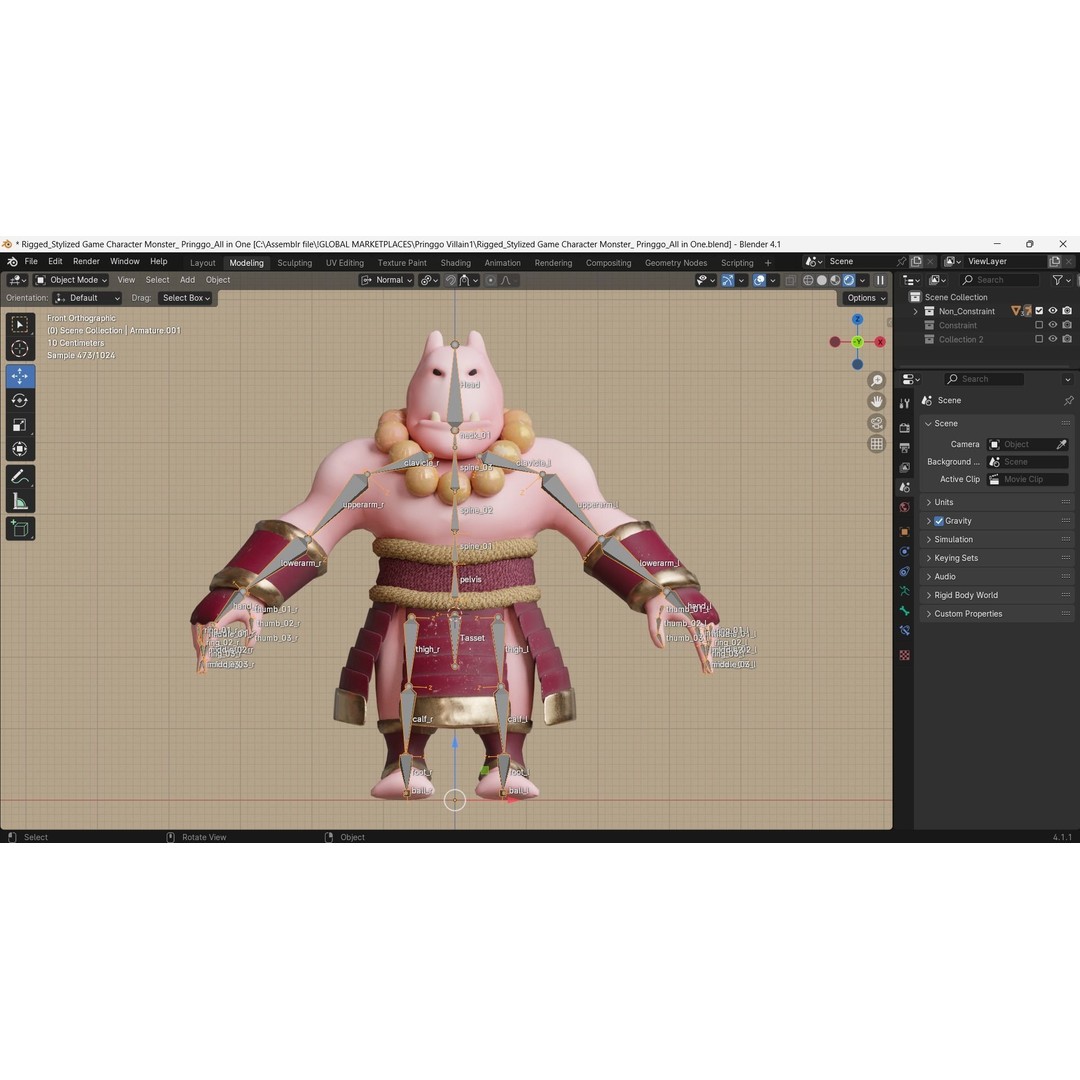
Task: Open the Object Mode dropdown
Action: pos(71,280)
